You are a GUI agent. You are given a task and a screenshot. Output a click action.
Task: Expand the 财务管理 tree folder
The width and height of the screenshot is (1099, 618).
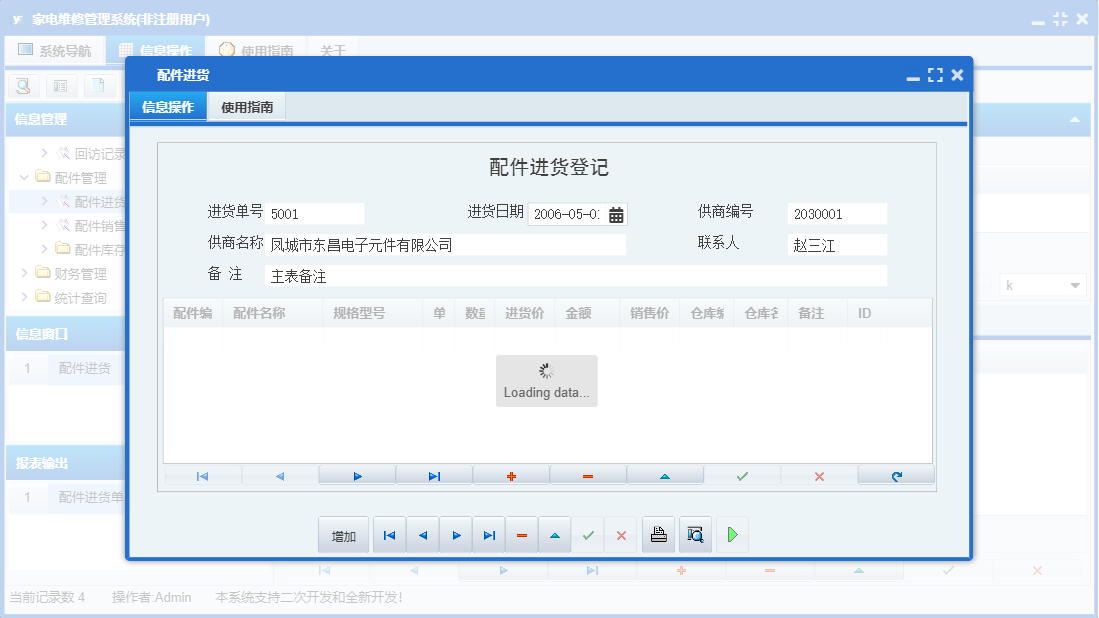(x=25, y=273)
